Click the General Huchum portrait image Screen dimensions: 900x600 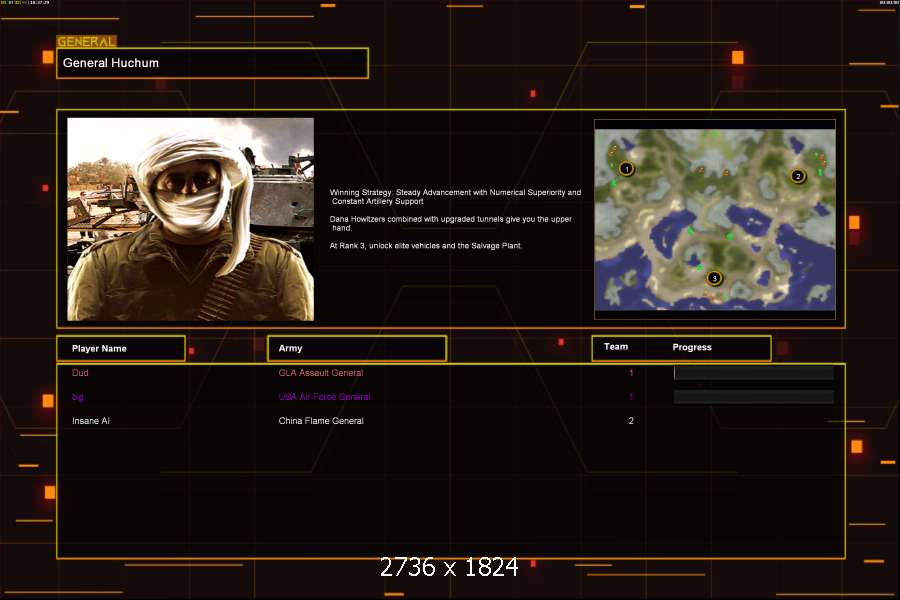(x=190, y=219)
